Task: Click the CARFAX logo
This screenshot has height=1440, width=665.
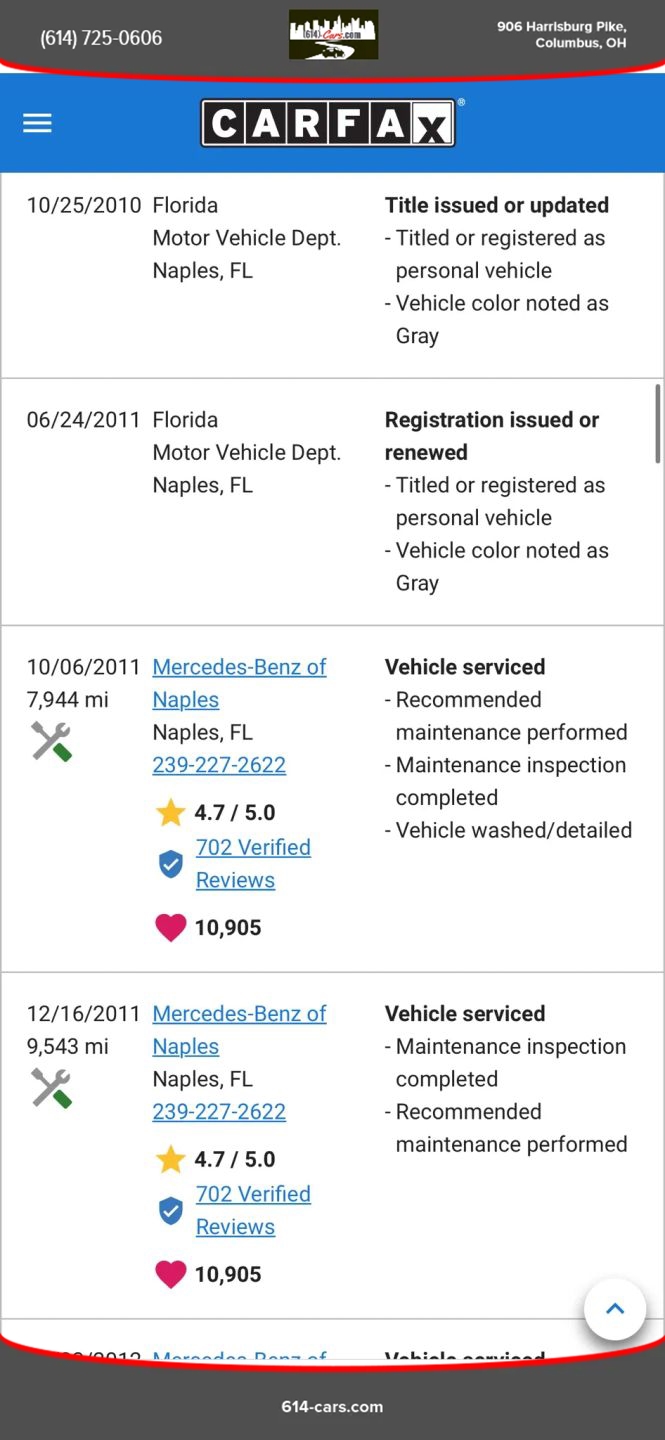Action: [329, 123]
